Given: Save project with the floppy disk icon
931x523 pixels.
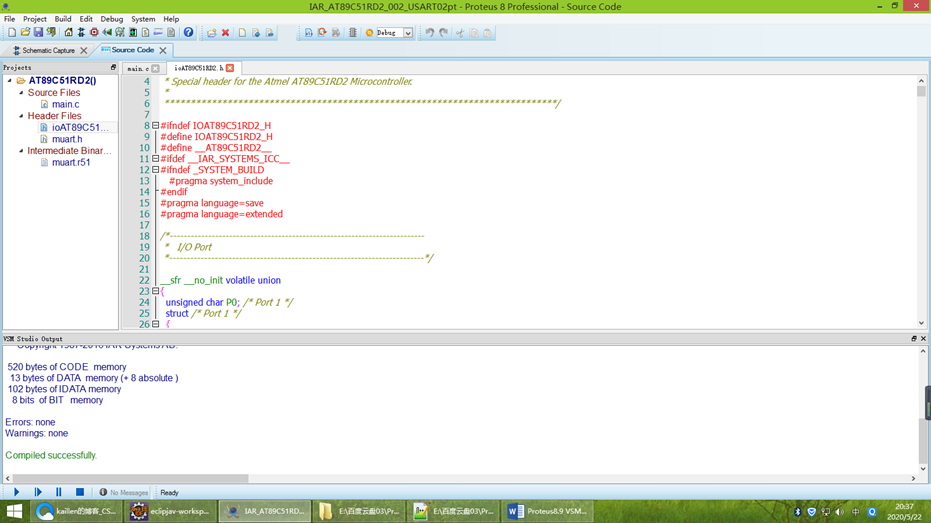Looking at the screenshot, I should 38,33.
